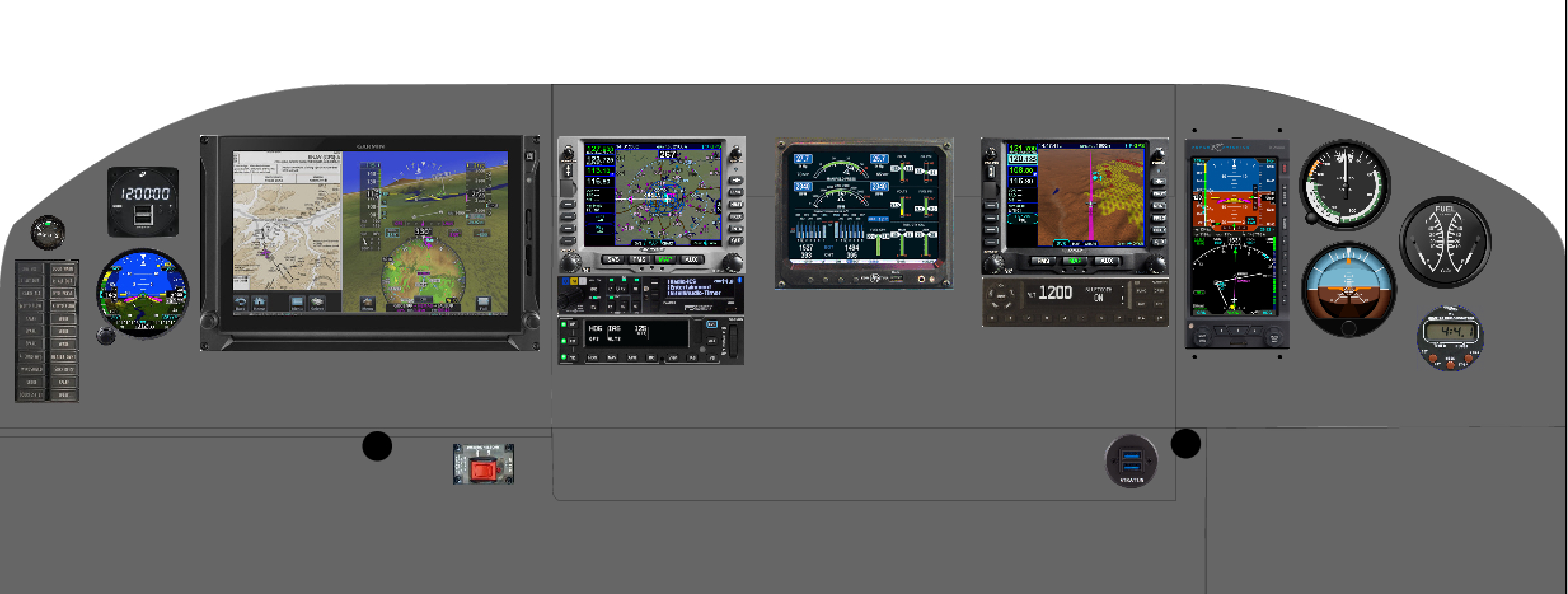1568x594 pixels.
Task: Turn the large knob on the audio panel
Action: click(571, 298)
